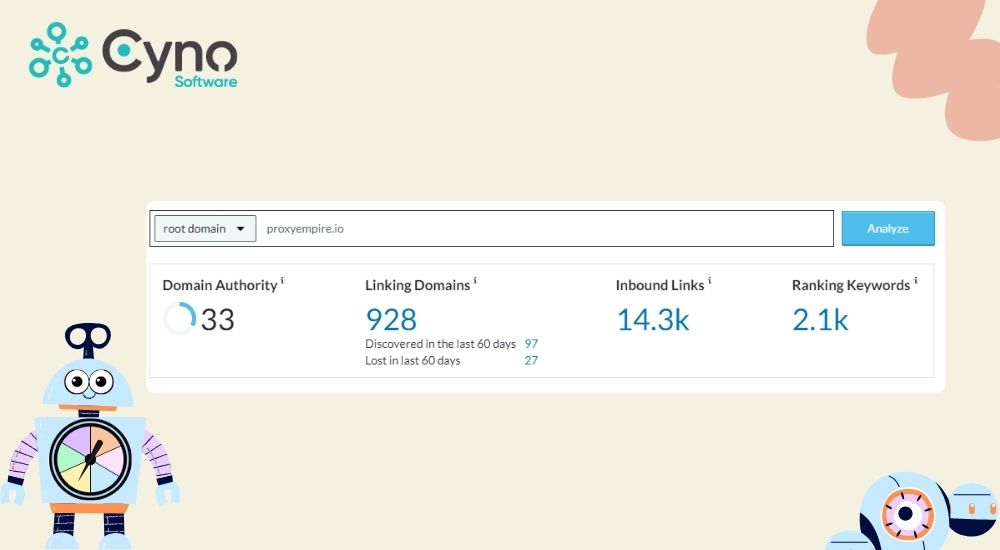1000x550 pixels.
Task: Click the Domain Authority info icon
Action: pos(283,281)
